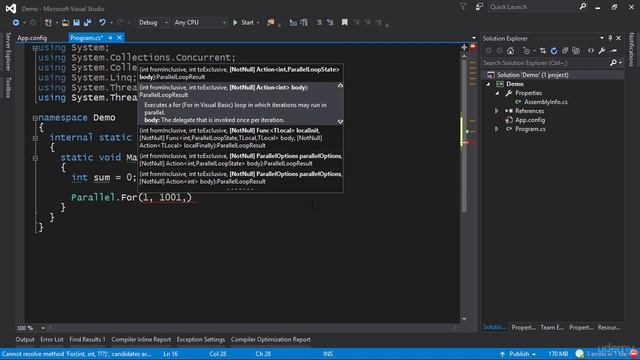Open the Debug configuration dropdown
The height and width of the screenshot is (360, 640).
click(153, 22)
